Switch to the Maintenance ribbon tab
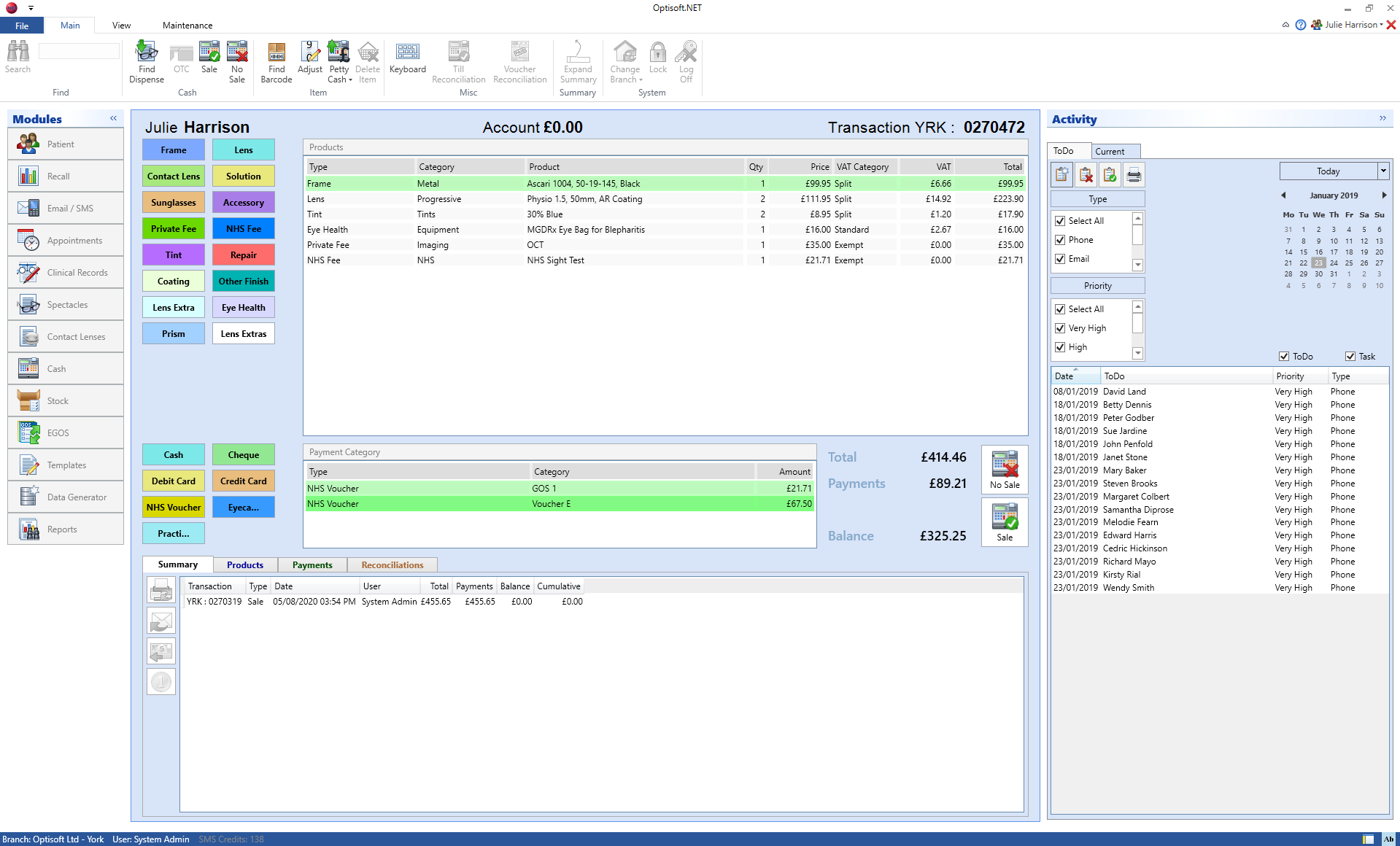The width and height of the screenshot is (1400, 846). click(187, 25)
